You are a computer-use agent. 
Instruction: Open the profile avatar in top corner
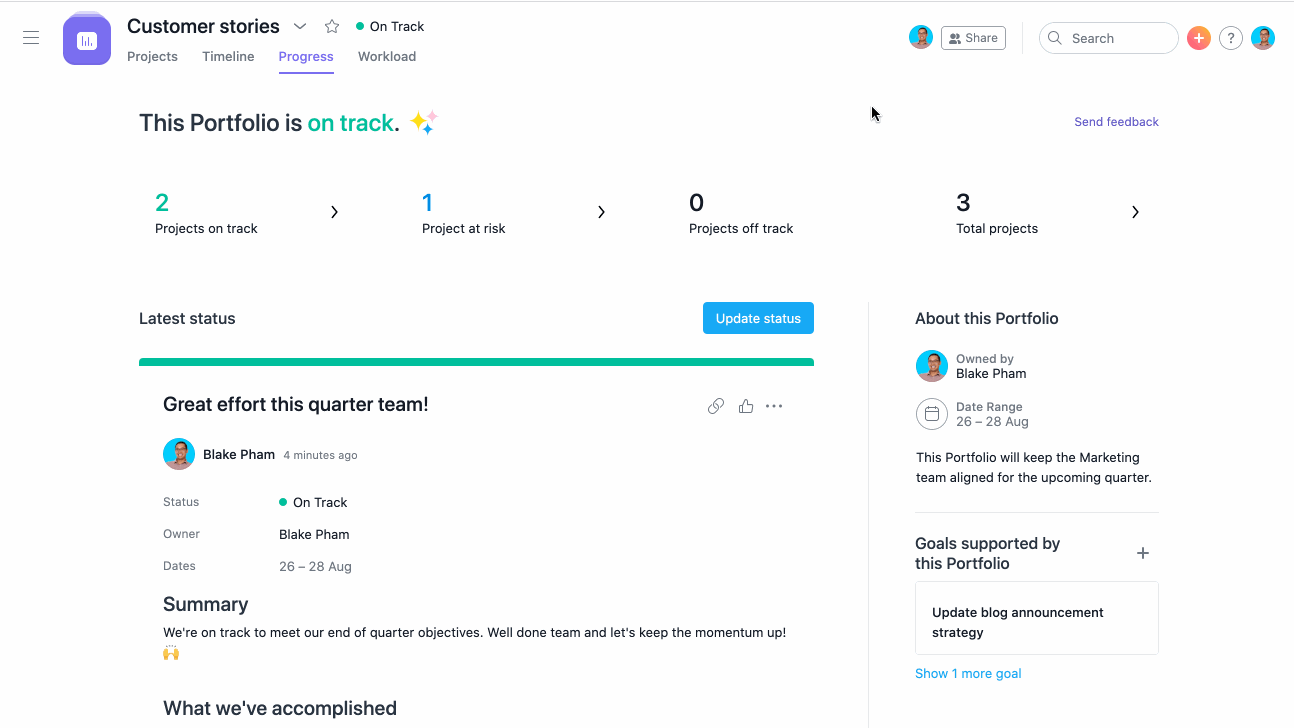1263,38
